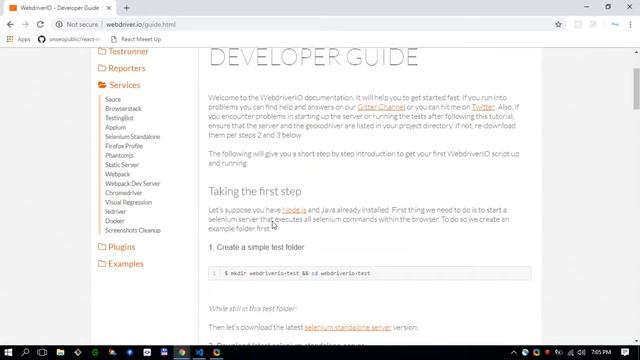
Task: Open the Webpack service page
Action: click(x=118, y=174)
